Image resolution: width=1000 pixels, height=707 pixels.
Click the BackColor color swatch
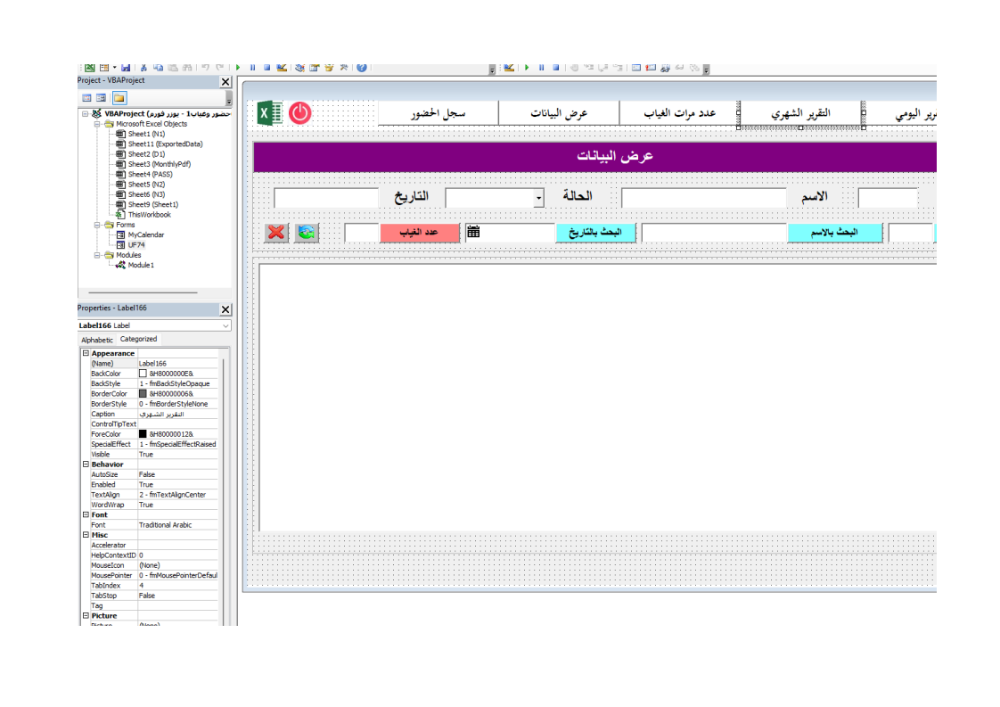[143, 374]
